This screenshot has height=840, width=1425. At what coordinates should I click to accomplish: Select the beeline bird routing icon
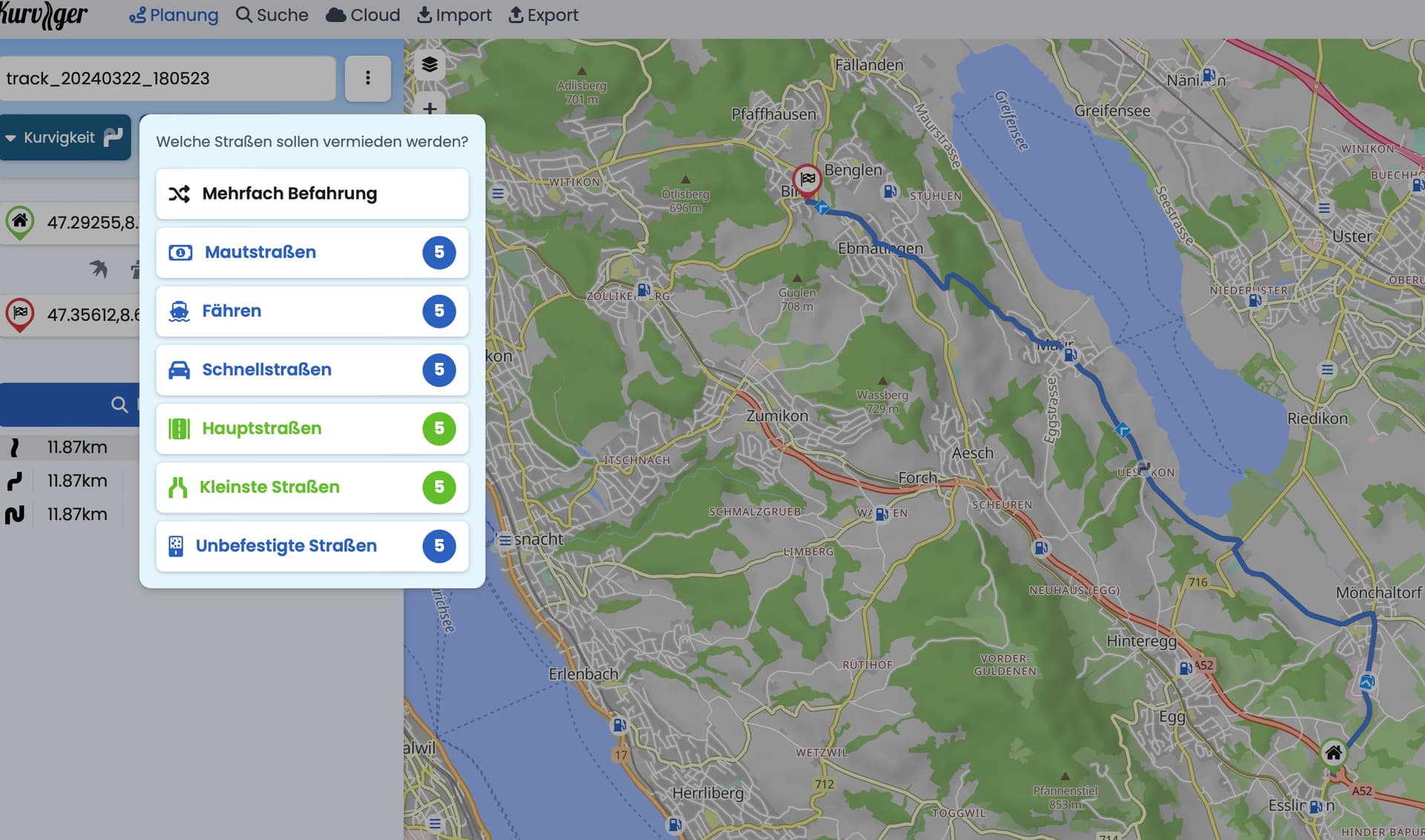point(98,269)
